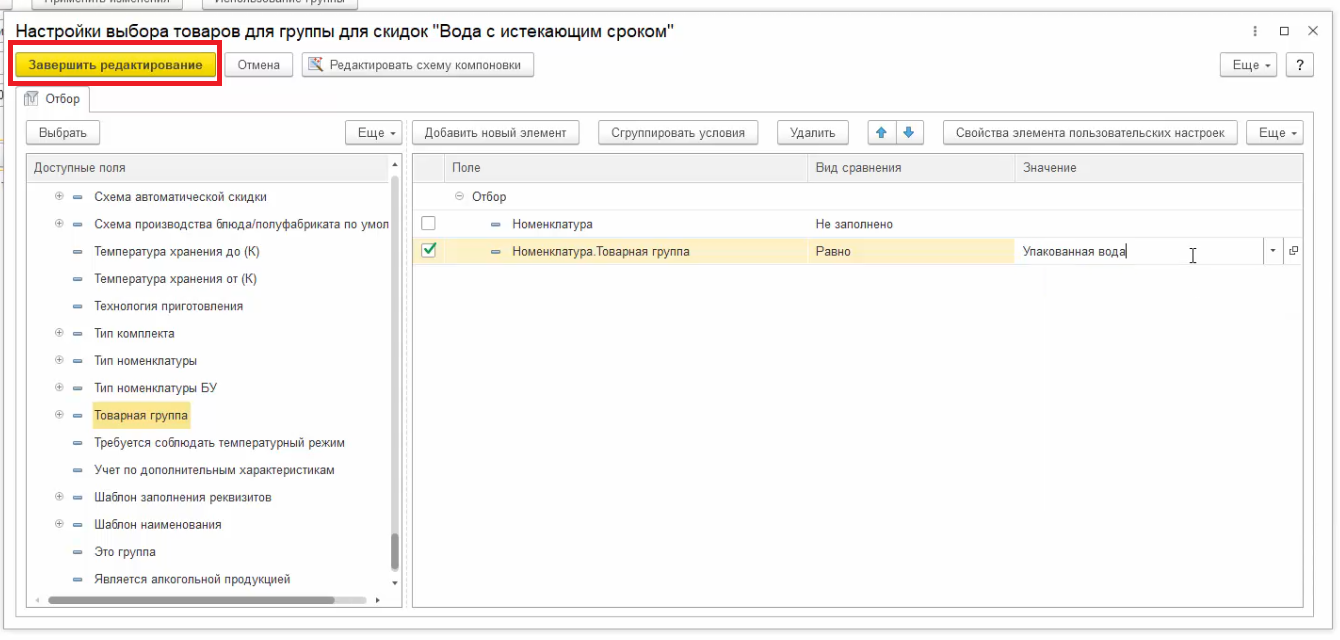Click icon beside Товарная группа field
The width and height of the screenshot is (1340, 640).
78,415
